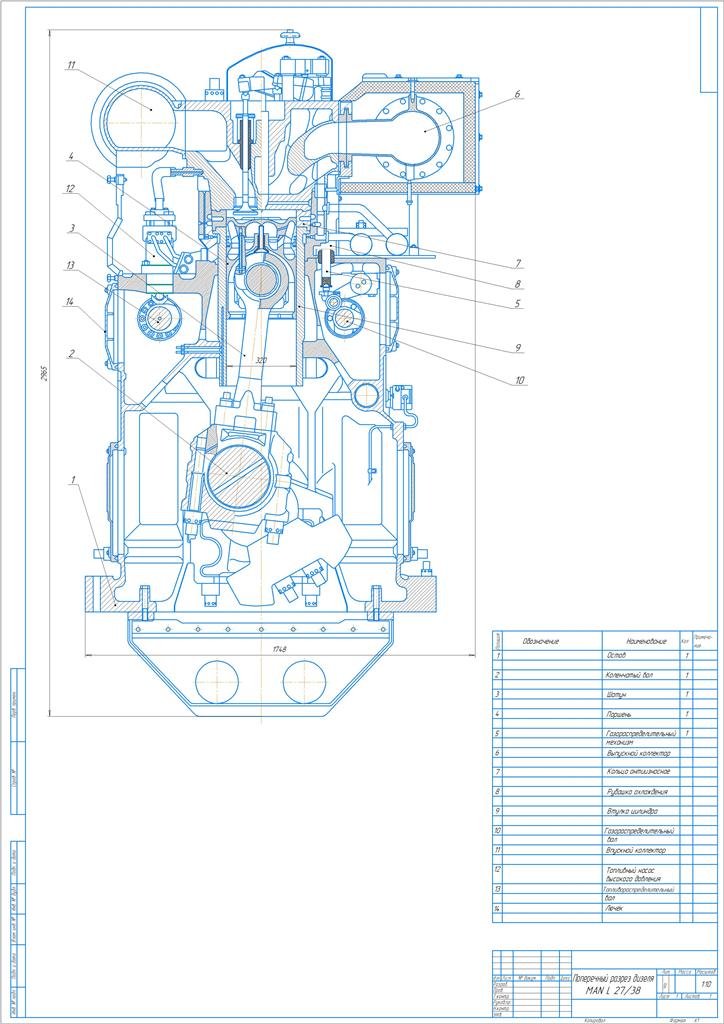The height and width of the screenshot is (1024, 724).
Task: Click callout number 6 beside the engine drawing
Action: (516, 93)
